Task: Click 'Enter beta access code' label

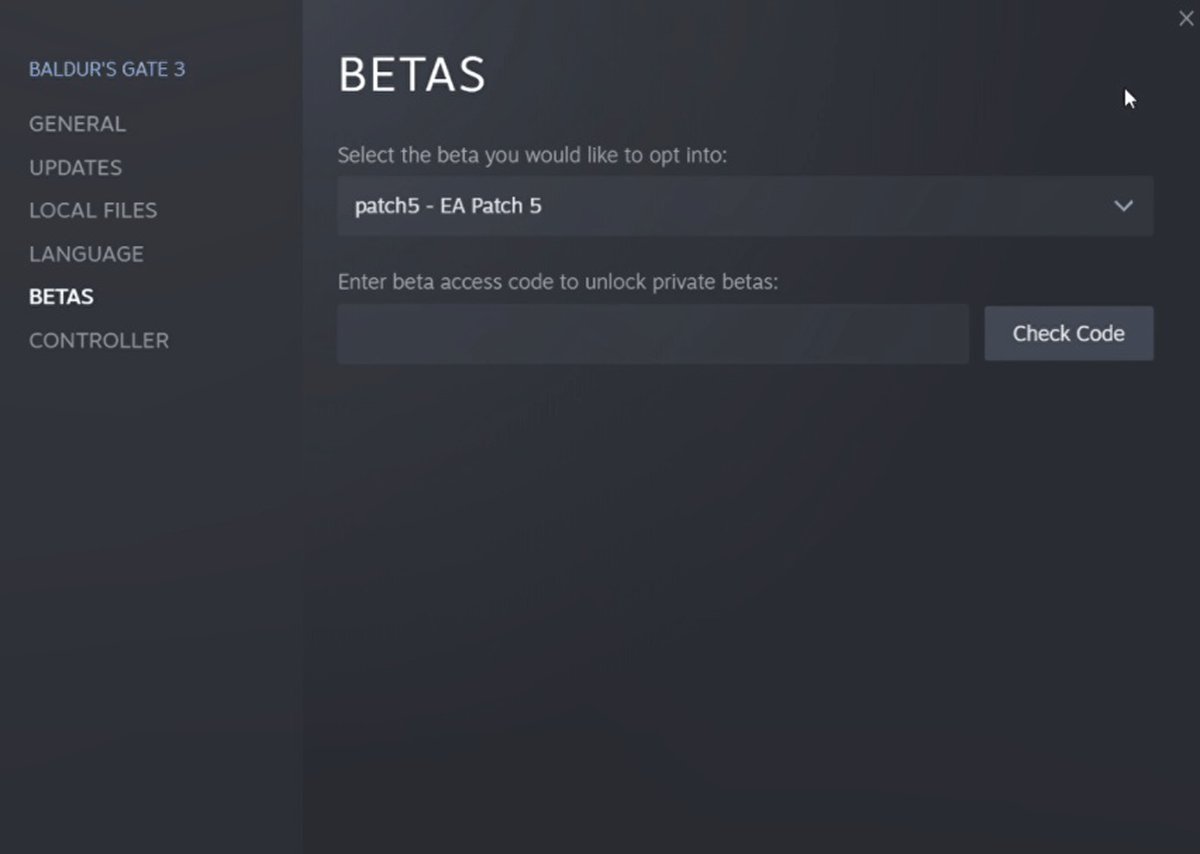Action: pyautogui.click(x=557, y=282)
